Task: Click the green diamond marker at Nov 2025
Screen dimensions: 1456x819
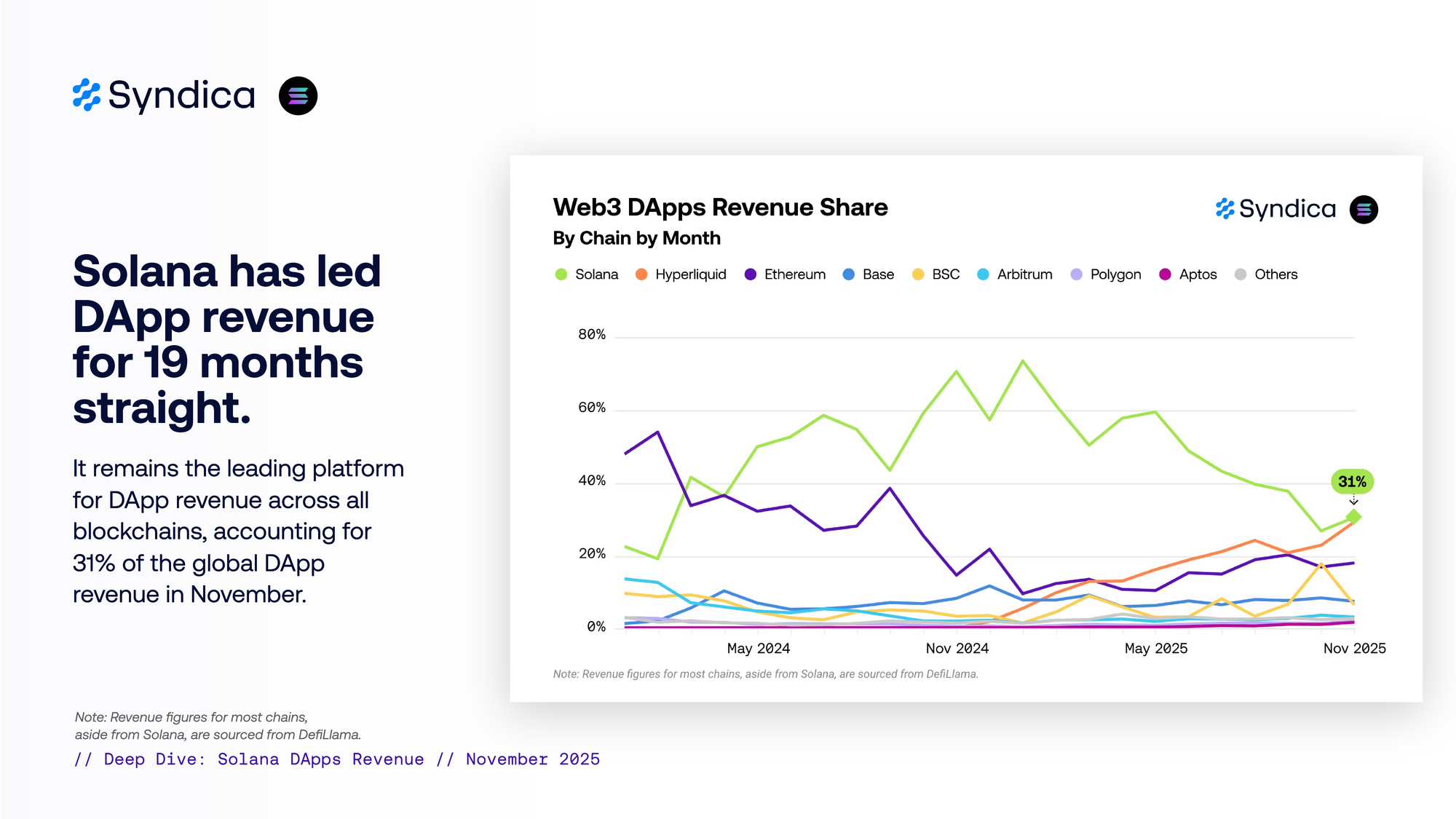Action: [1353, 516]
